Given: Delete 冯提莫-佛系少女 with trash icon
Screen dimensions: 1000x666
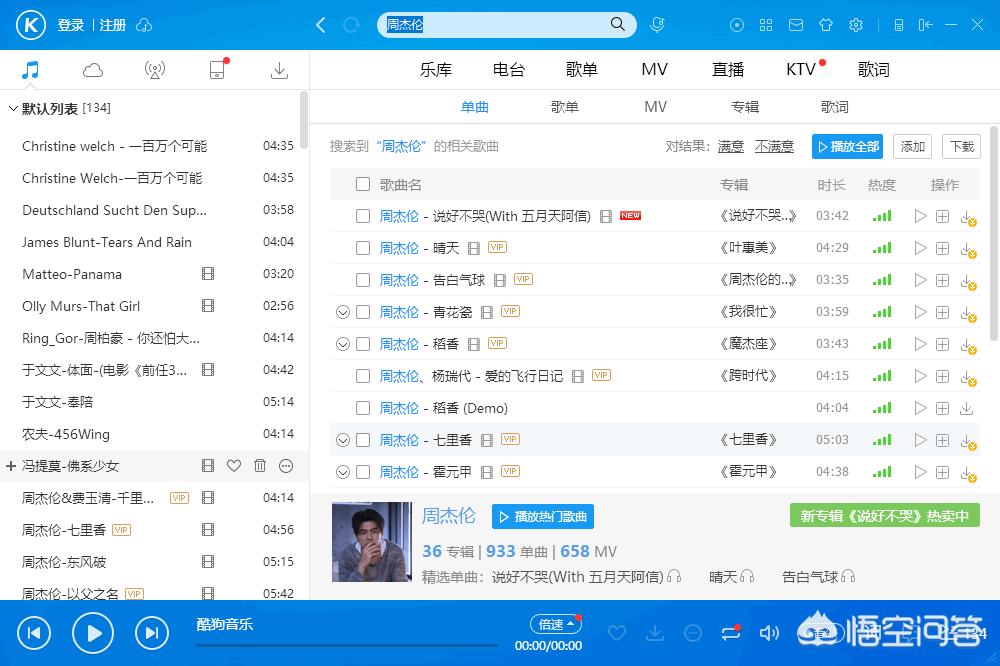Looking at the screenshot, I should [260, 466].
